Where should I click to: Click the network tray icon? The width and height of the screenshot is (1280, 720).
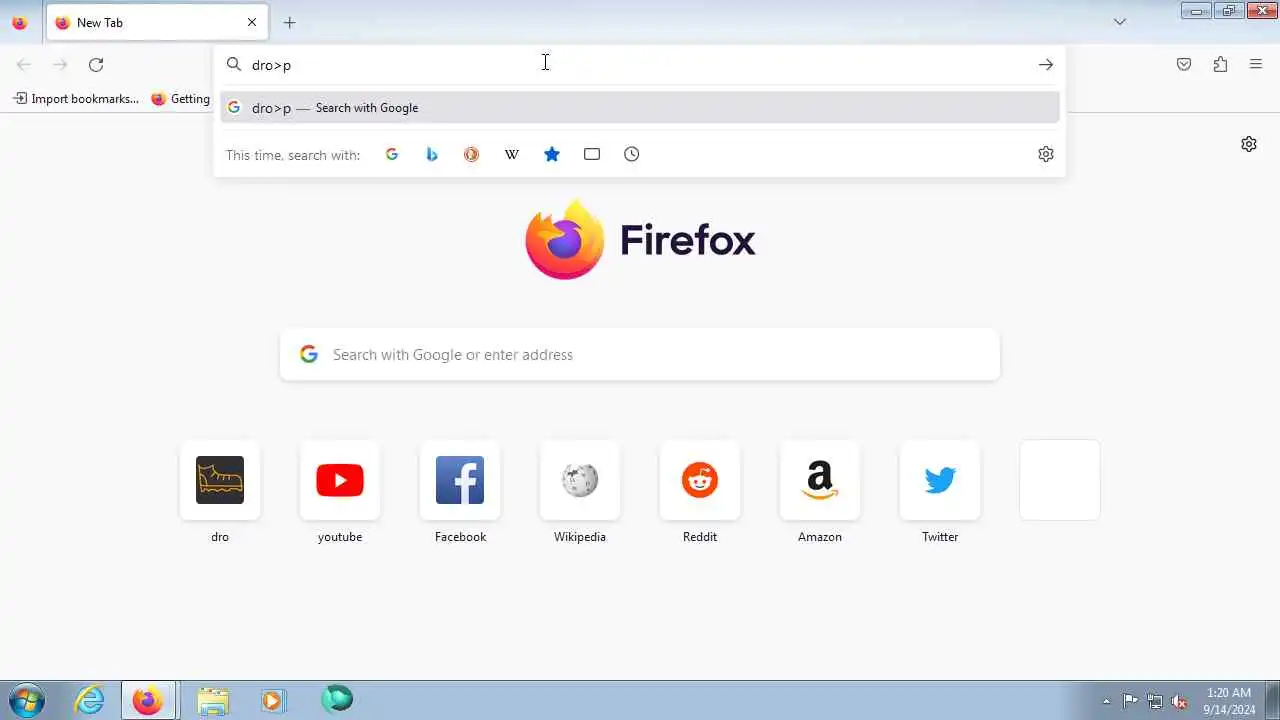pos(1155,701)
